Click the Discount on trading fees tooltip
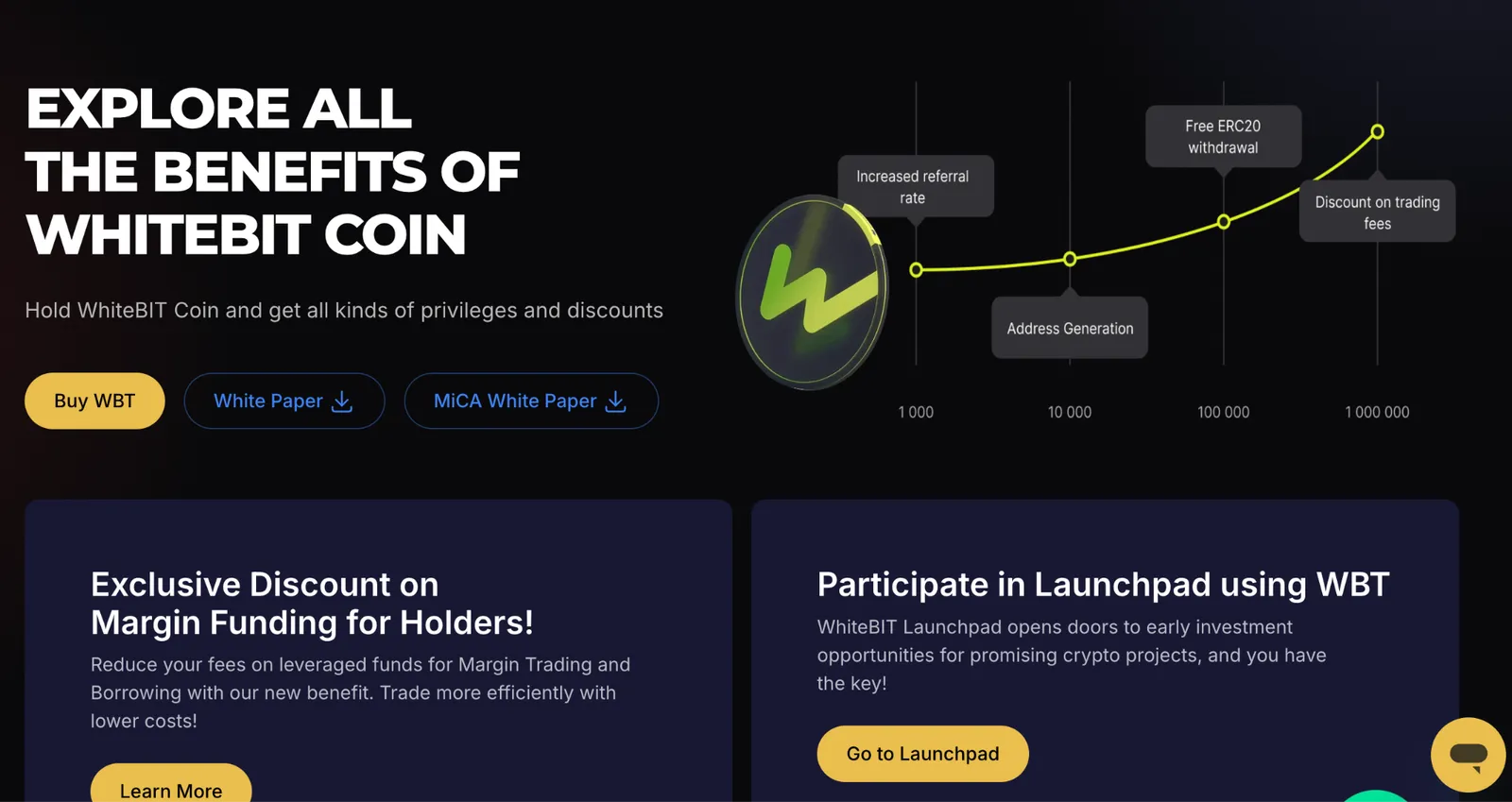Viewport: 1512px width, 802px height. click(x=1378, y=212)
